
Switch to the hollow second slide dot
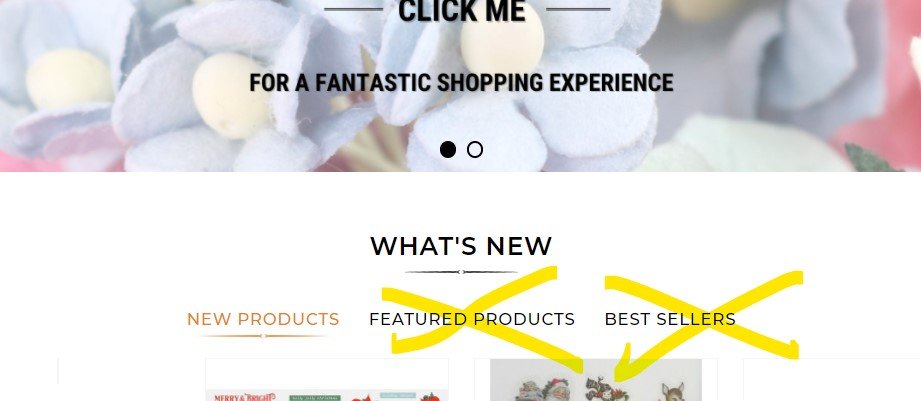pos(475,150)
